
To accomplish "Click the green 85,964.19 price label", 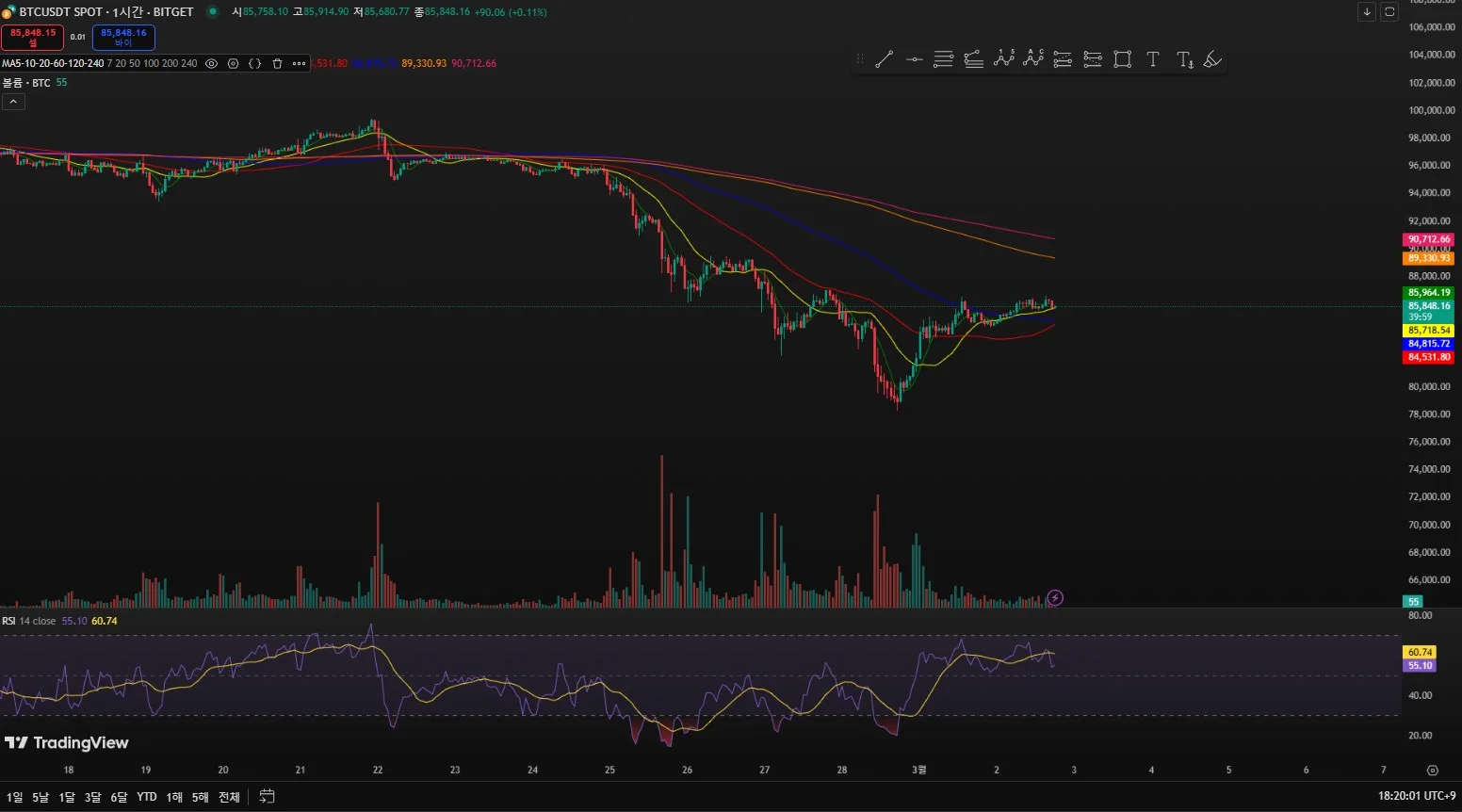I will click(1429, 293).
